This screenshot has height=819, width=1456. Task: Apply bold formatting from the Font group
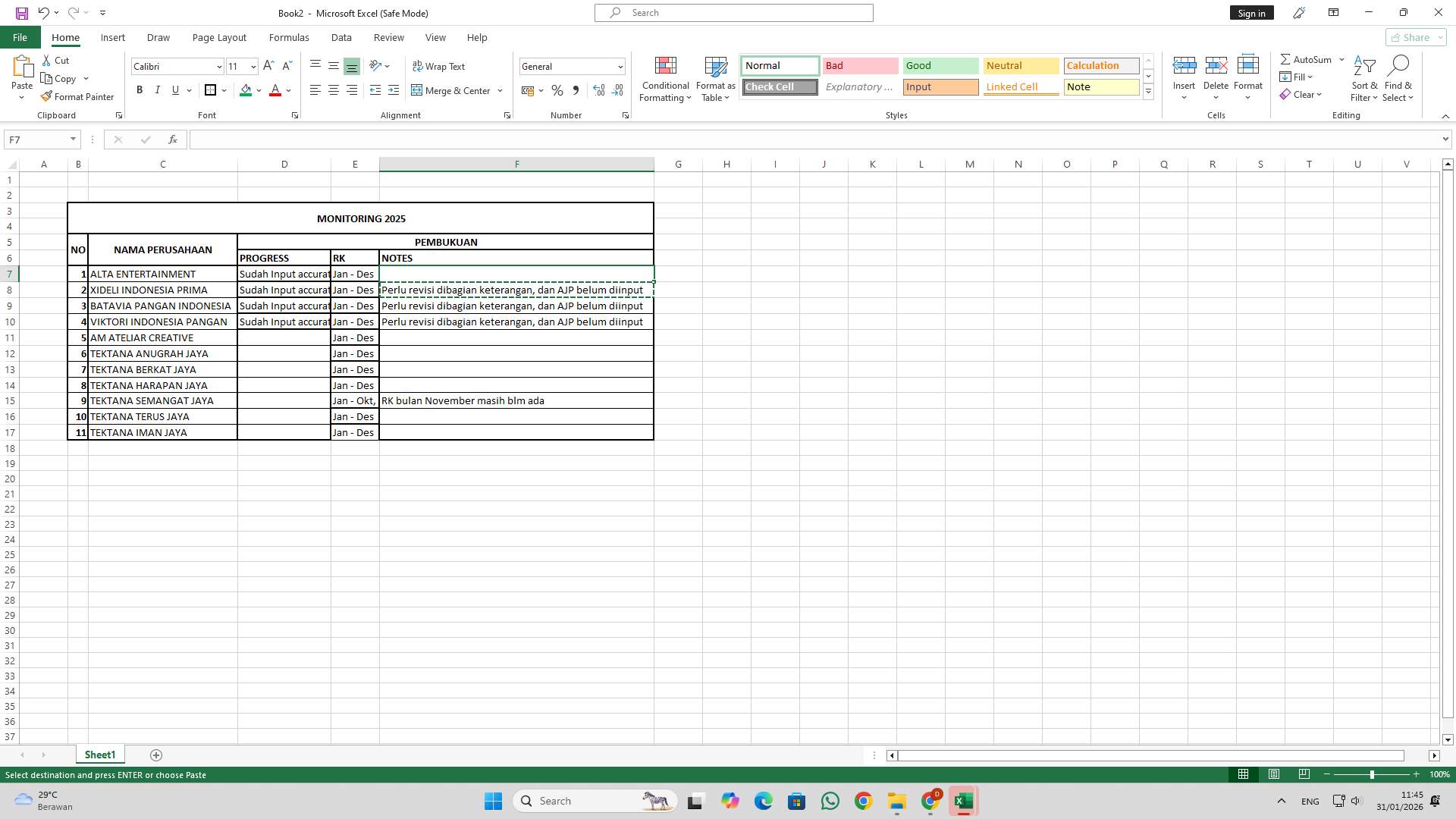(140, 90)
